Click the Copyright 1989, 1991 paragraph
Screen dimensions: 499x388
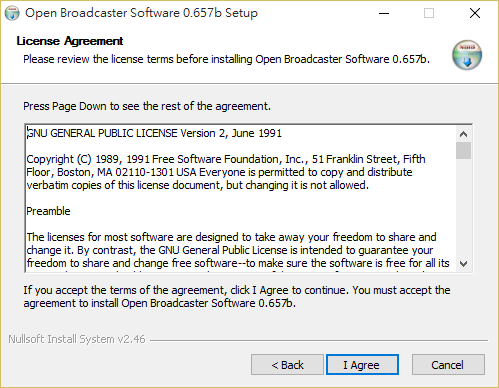tap(226, 172)
